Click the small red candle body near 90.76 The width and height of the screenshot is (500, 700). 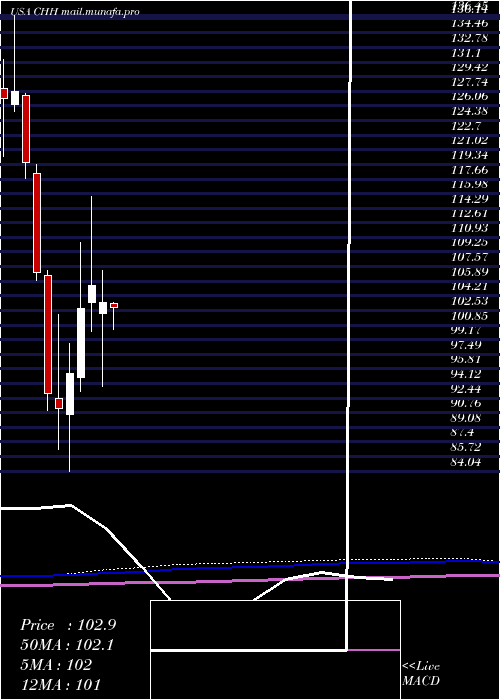59,403
